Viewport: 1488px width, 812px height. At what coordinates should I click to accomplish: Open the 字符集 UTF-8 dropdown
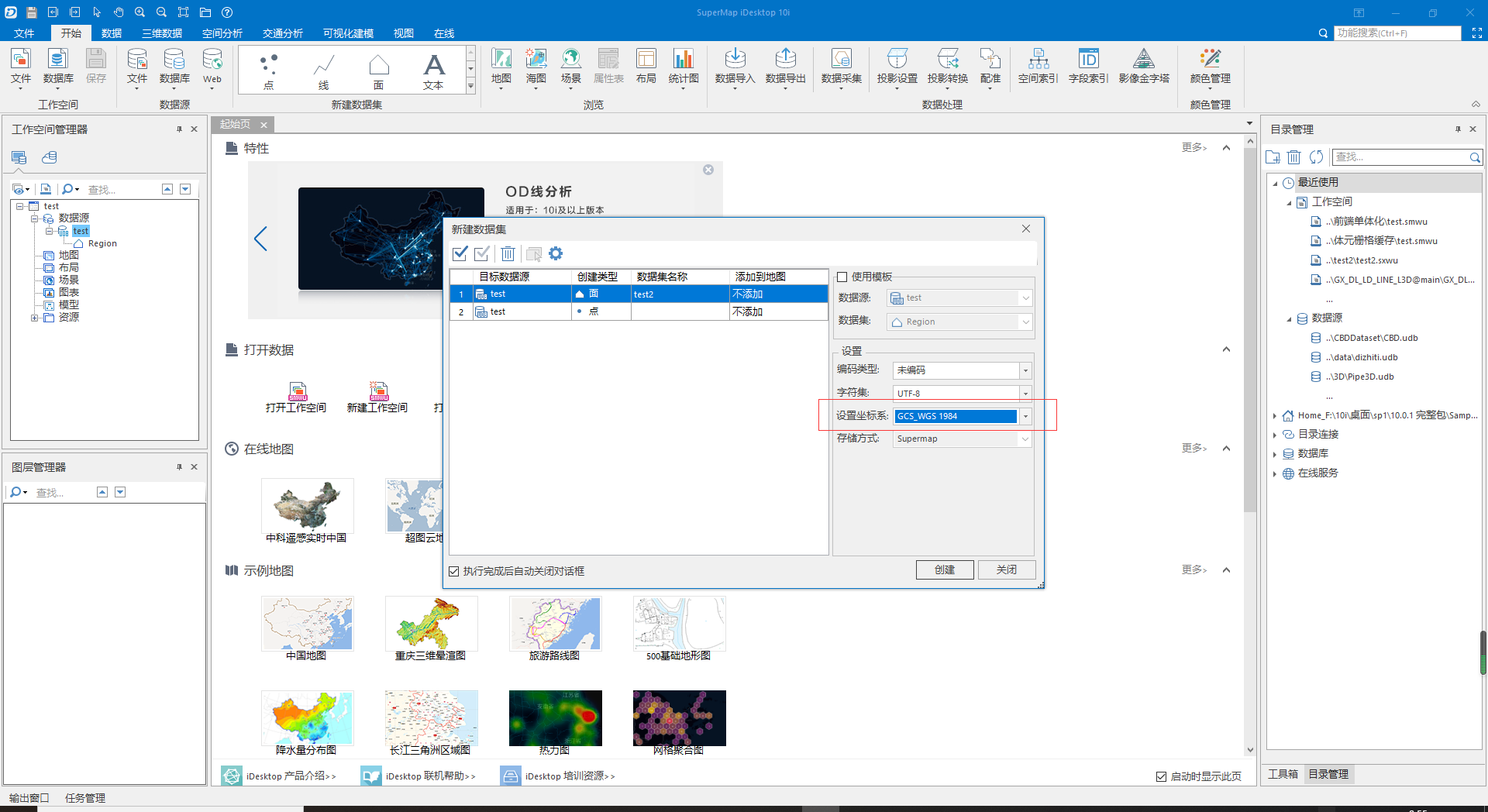coord(1025,393)
